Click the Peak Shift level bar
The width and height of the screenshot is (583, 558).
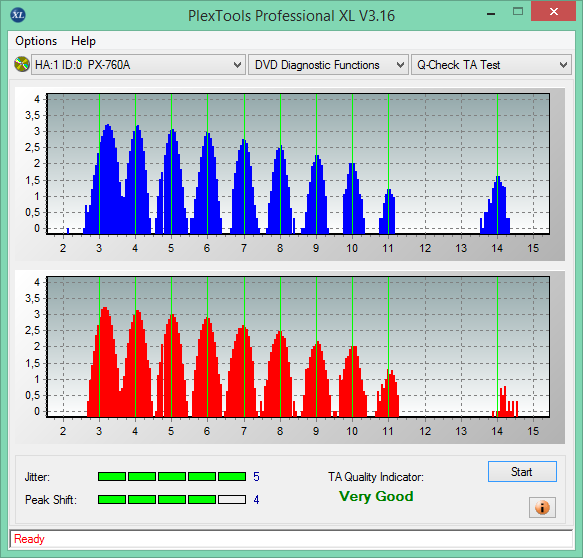click(172, 499)
